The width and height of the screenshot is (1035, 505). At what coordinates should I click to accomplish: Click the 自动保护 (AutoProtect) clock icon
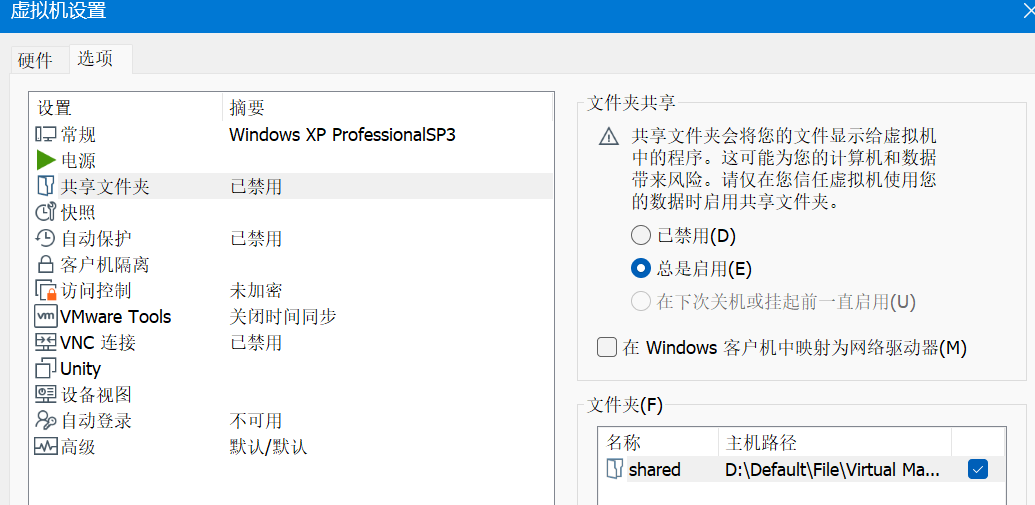tap(46, 238)
